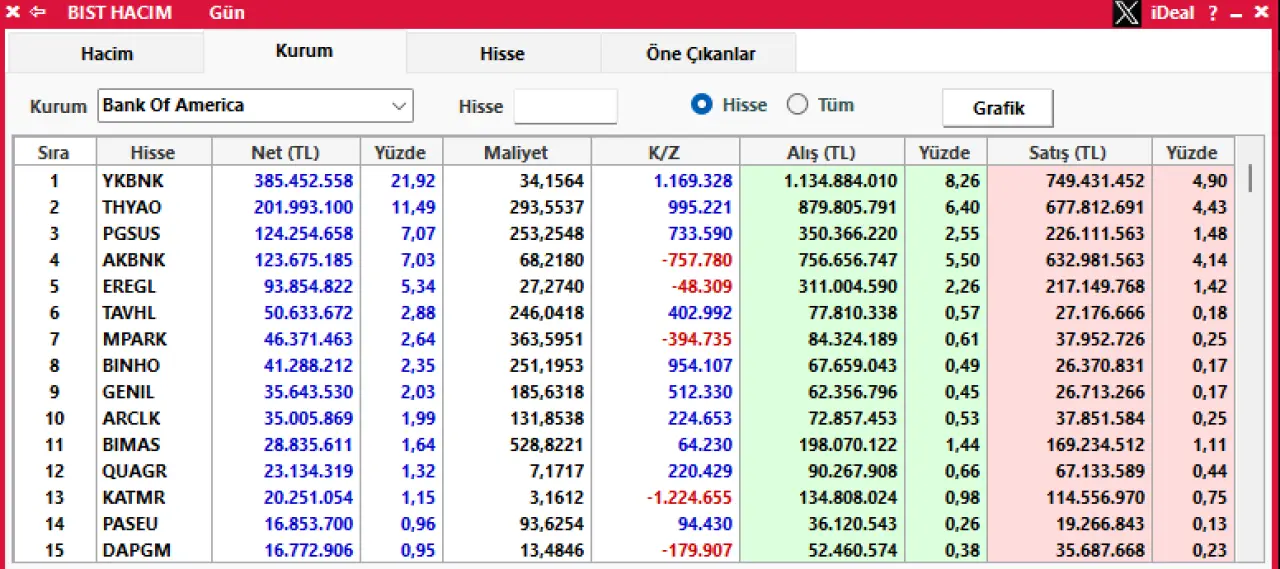The image size is (1280, 569).
Task: Select the Tüm radio button
Action: pos(797,105)
